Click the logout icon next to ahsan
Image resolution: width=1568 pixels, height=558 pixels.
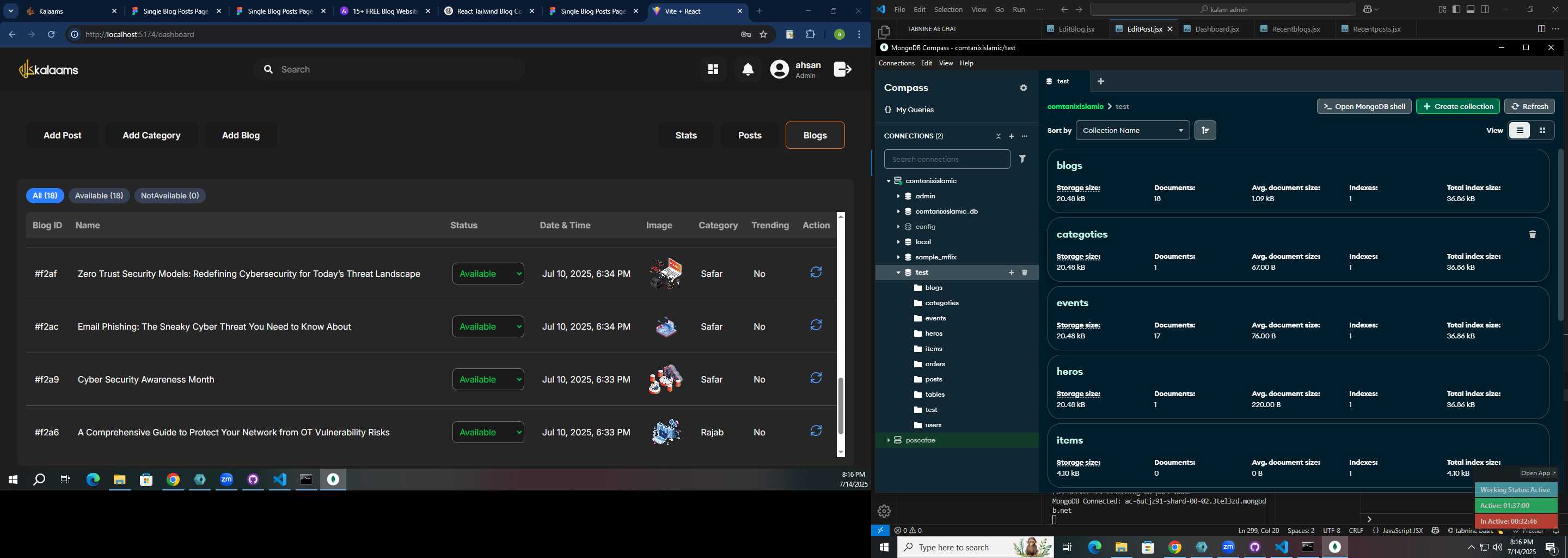842,69
